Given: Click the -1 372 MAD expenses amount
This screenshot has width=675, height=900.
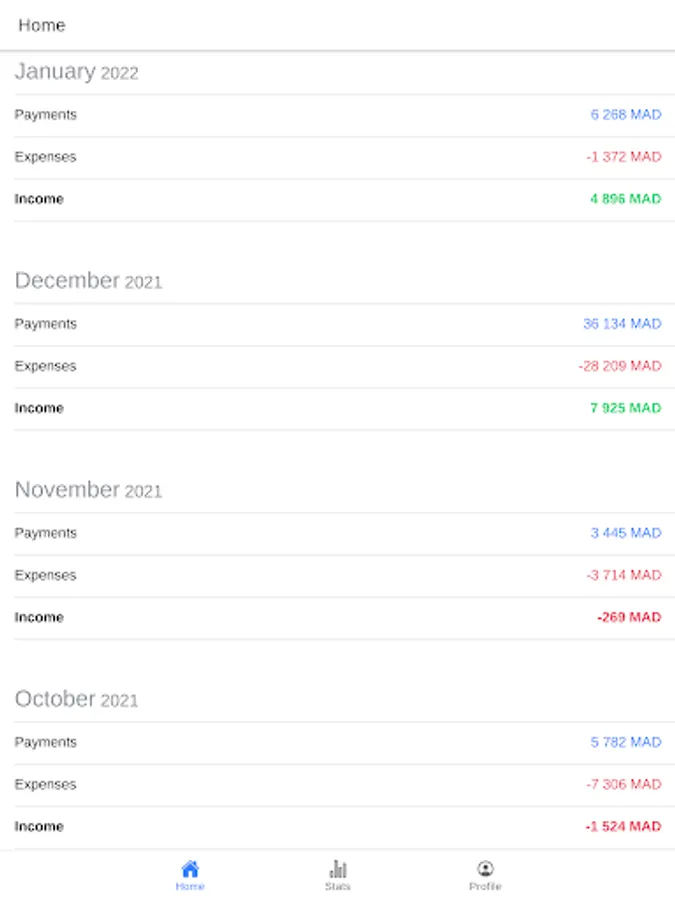Looking at the screenshot, I should (623, 157).
